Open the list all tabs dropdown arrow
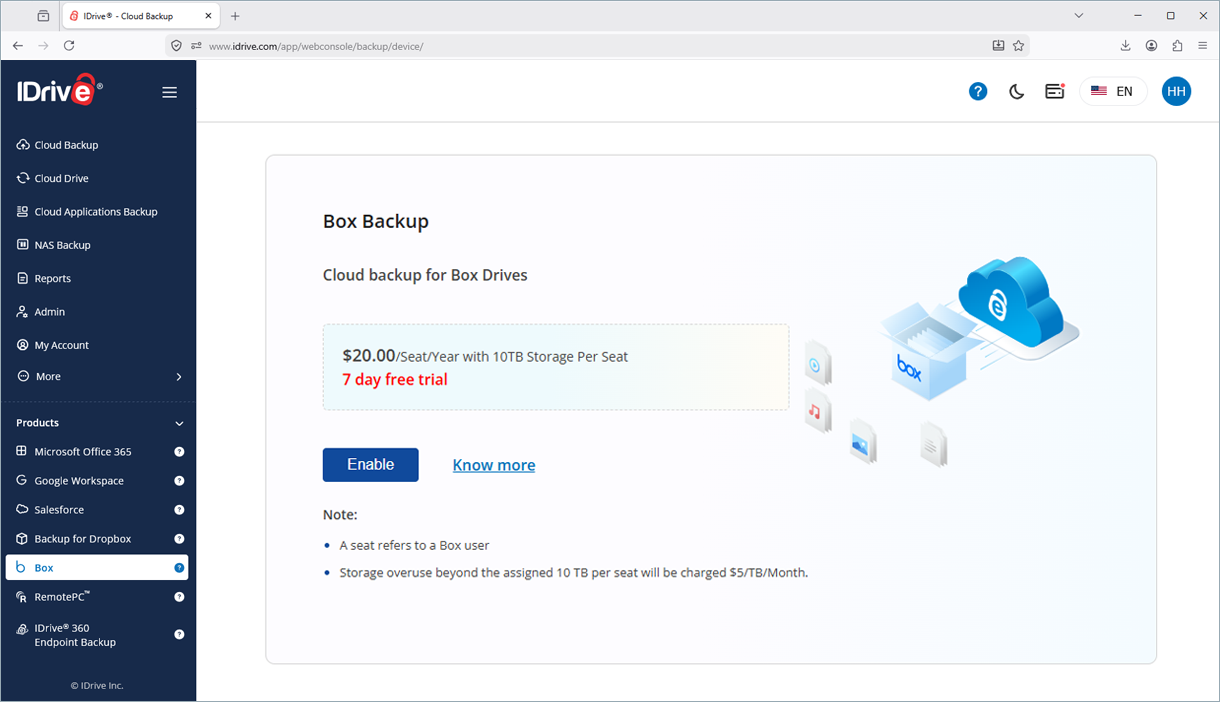The width and height of the screenshot is (1220, 702). 1079,16
